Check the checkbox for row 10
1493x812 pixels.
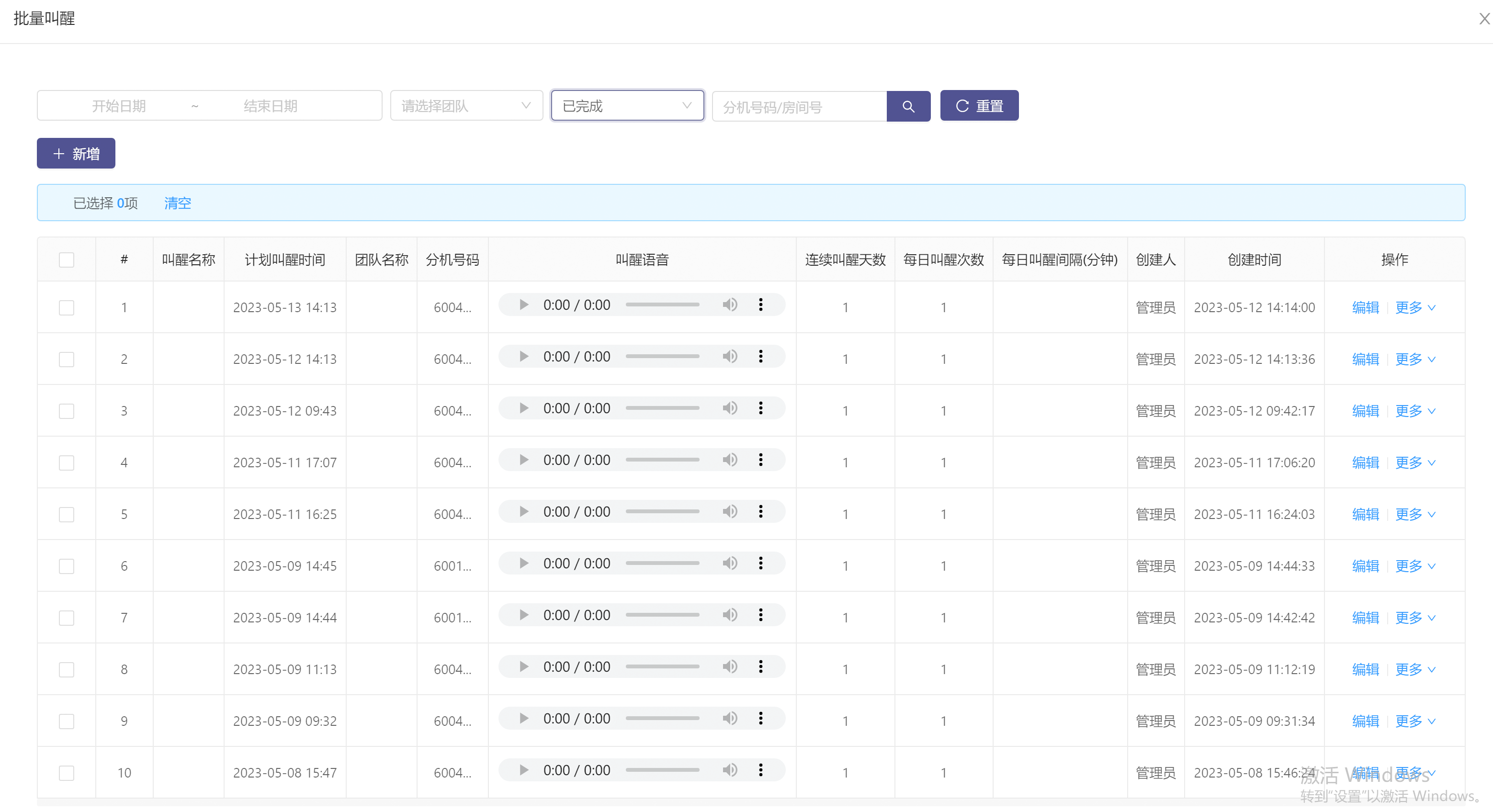coord(67,773)
